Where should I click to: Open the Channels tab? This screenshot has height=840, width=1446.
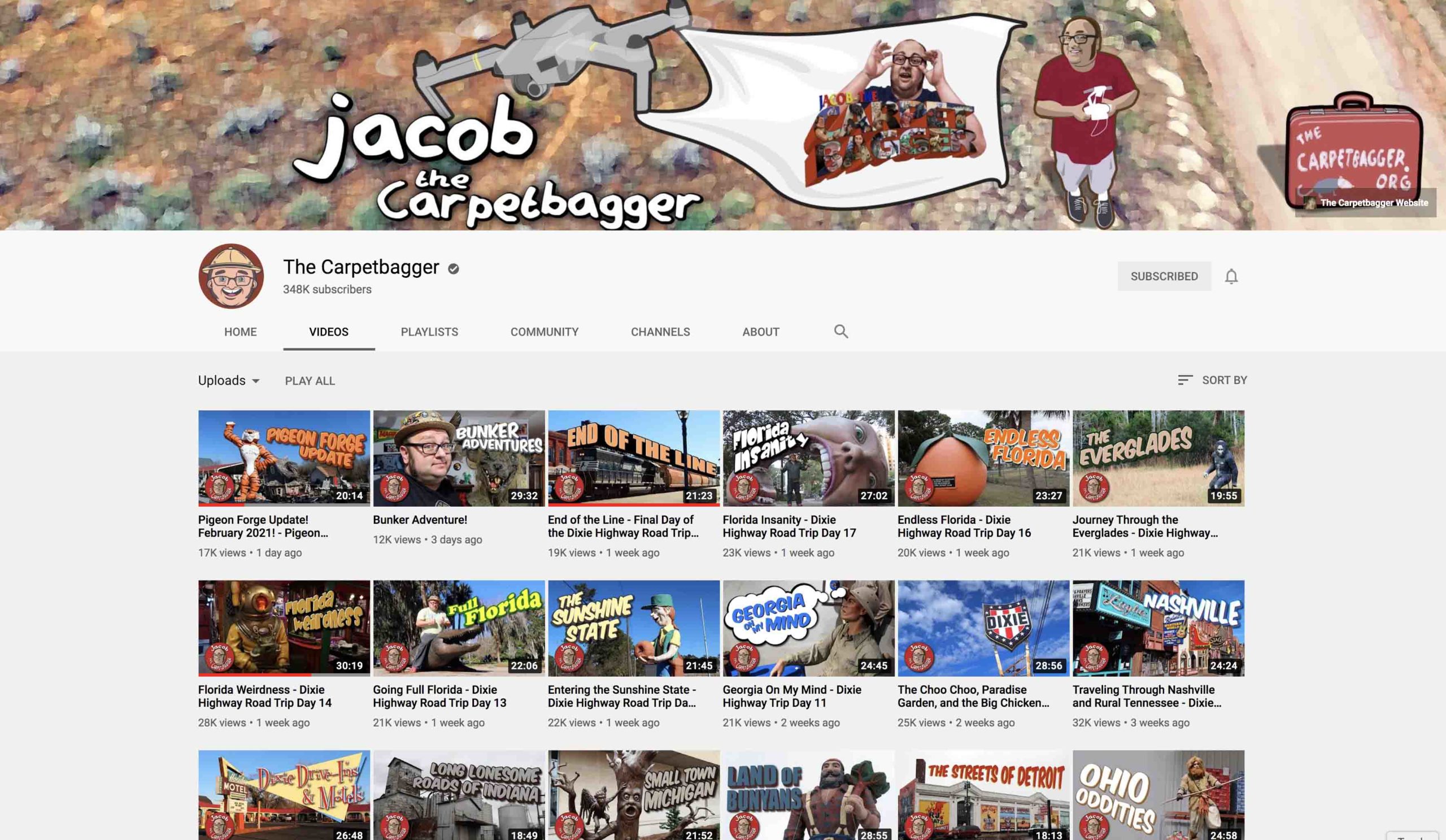coord(660,332)
